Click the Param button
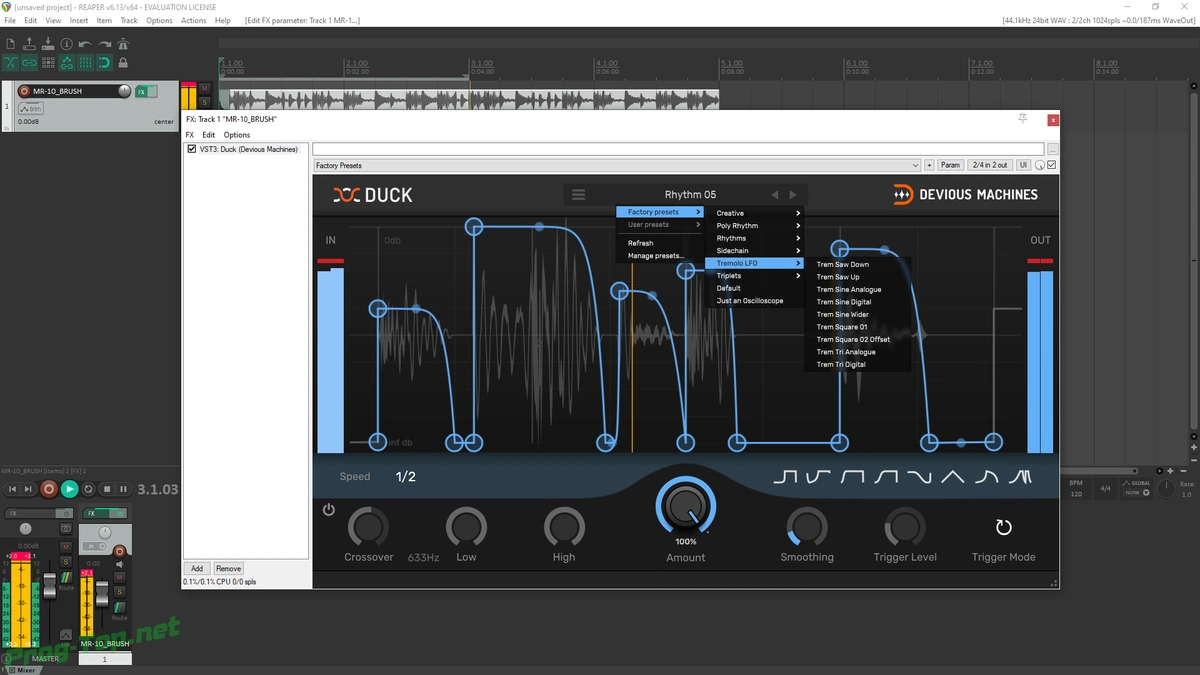 pyautogui.click(x=951, y=165)
